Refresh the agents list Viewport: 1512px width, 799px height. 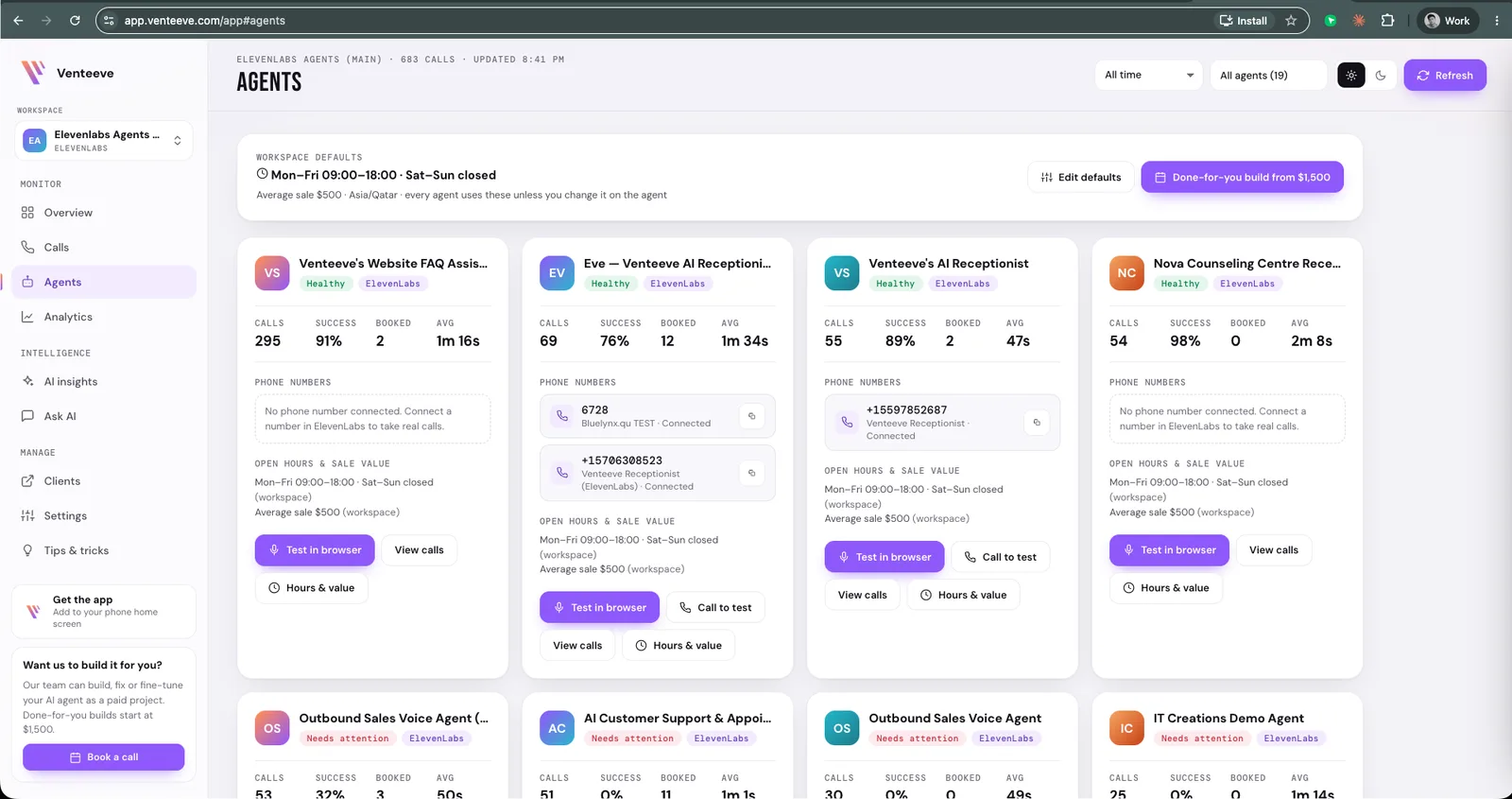pos(1445,76)
